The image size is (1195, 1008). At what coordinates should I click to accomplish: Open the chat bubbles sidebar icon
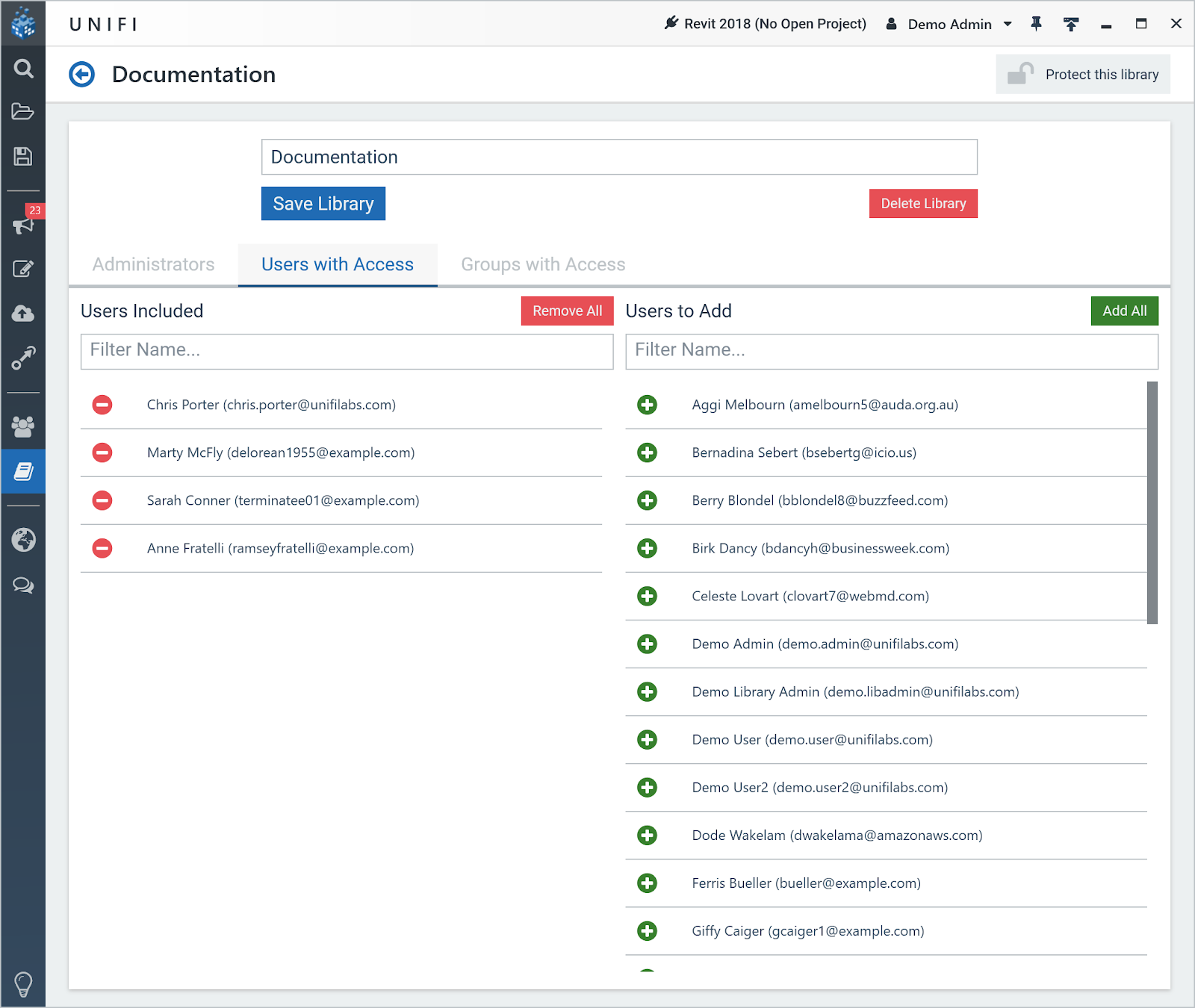(x=23, y=585)
